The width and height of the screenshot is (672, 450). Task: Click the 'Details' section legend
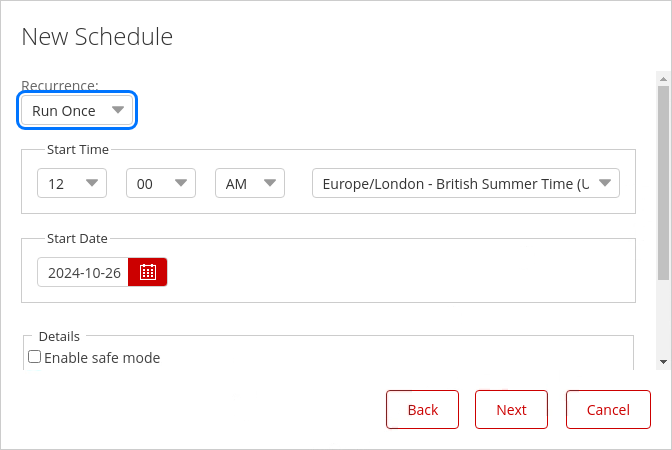(59, 336)
